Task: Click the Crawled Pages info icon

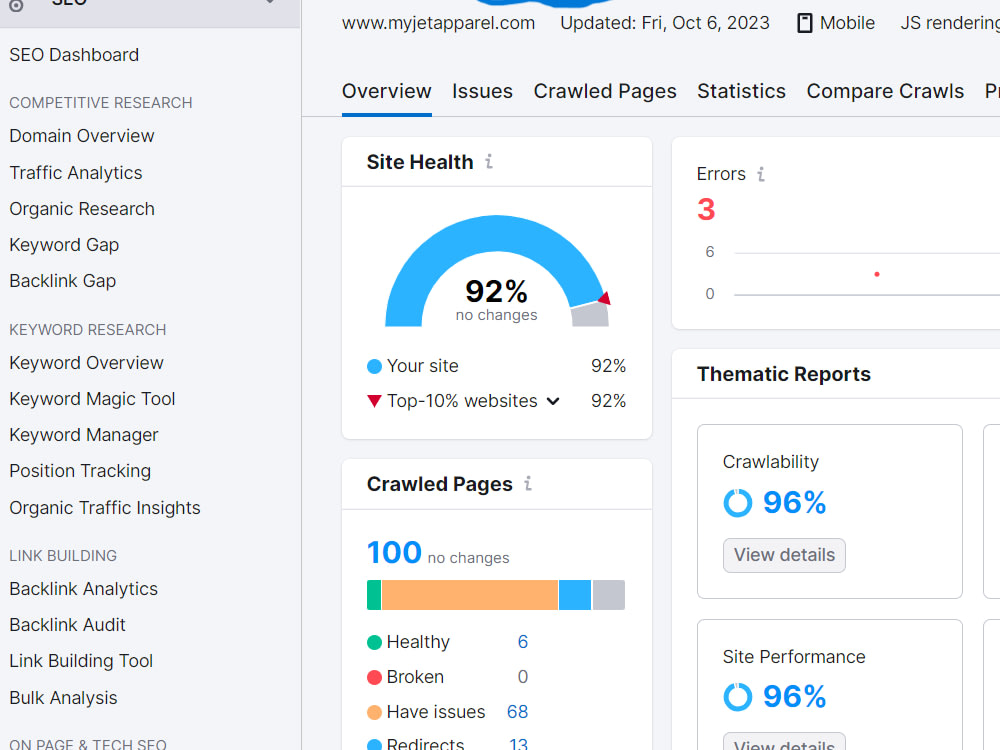Action: (x=528, y=484)
